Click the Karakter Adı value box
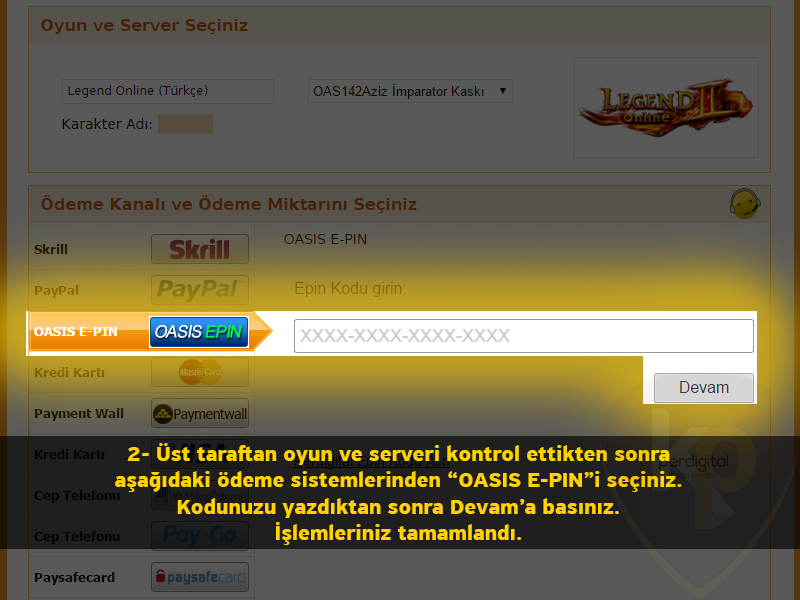The width and height of the screenshot is (800, 600). pos(185,124)
